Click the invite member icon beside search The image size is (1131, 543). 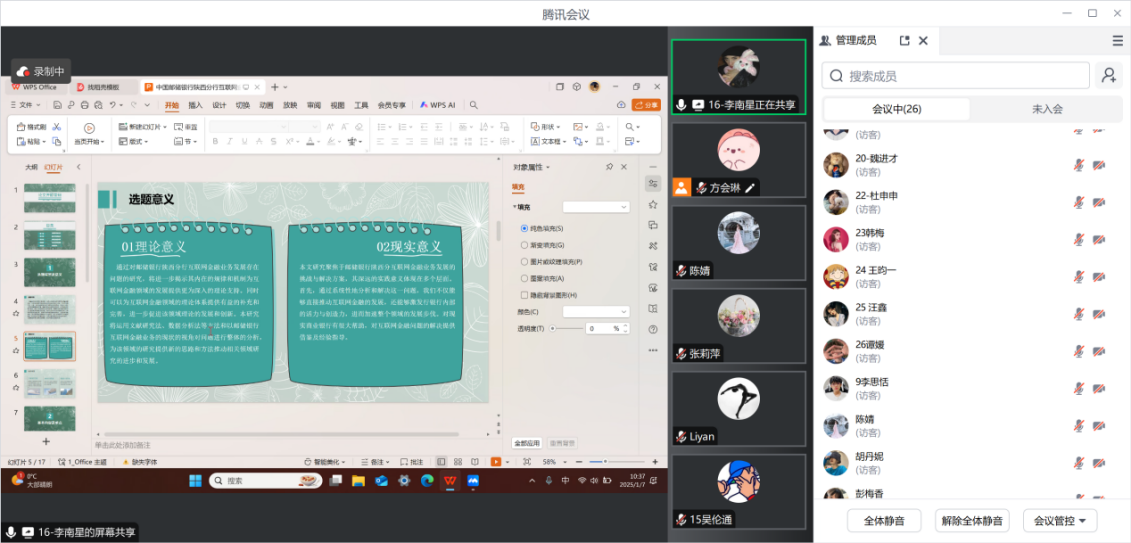(x=1107, y=75)
